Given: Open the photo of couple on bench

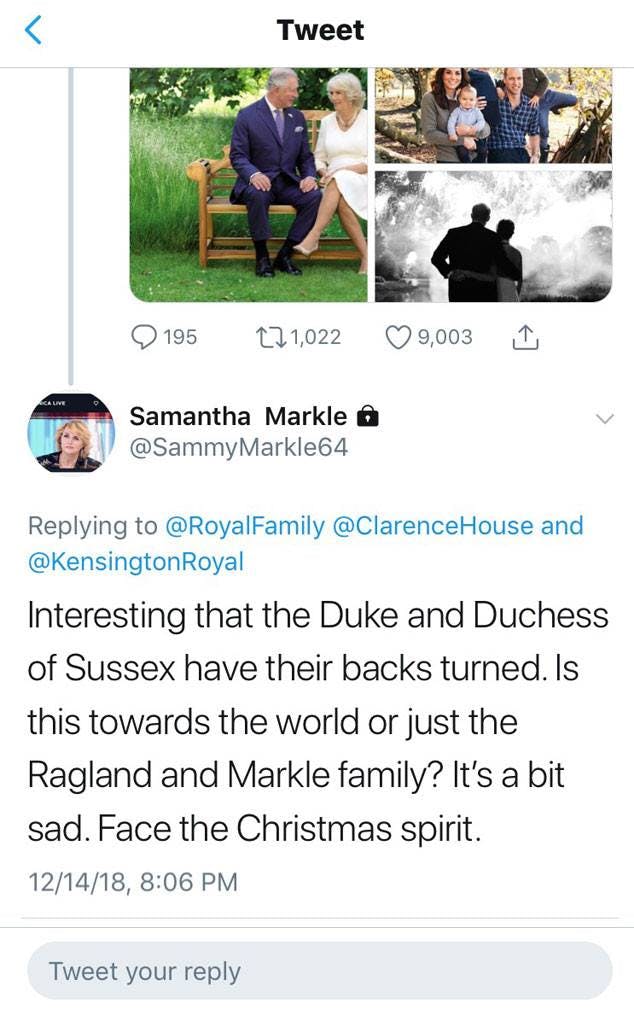Looking at the screenshot, I should pyautogui.click(x=249, y=185).
